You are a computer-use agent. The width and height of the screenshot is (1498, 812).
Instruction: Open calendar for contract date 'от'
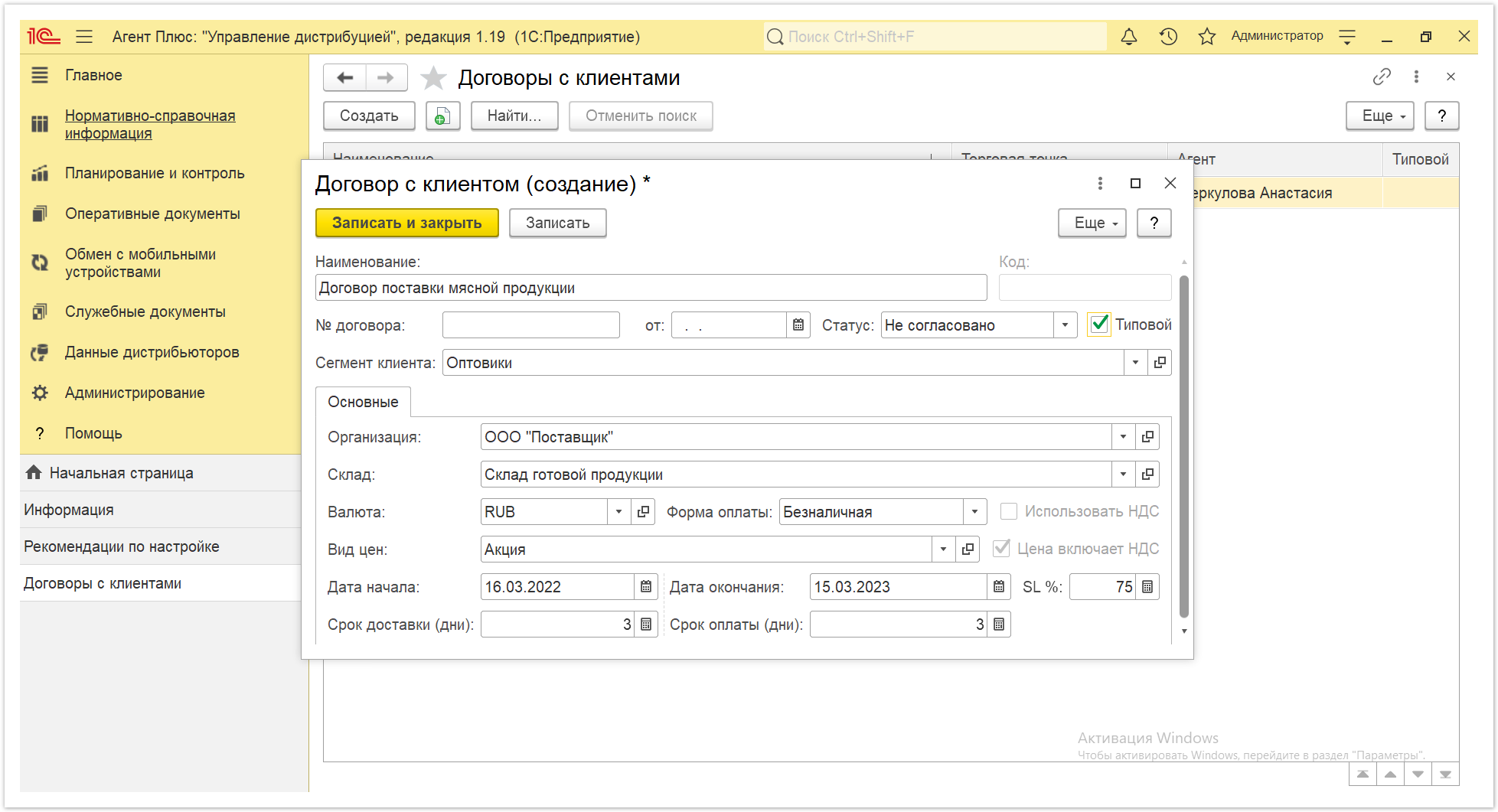798,324
